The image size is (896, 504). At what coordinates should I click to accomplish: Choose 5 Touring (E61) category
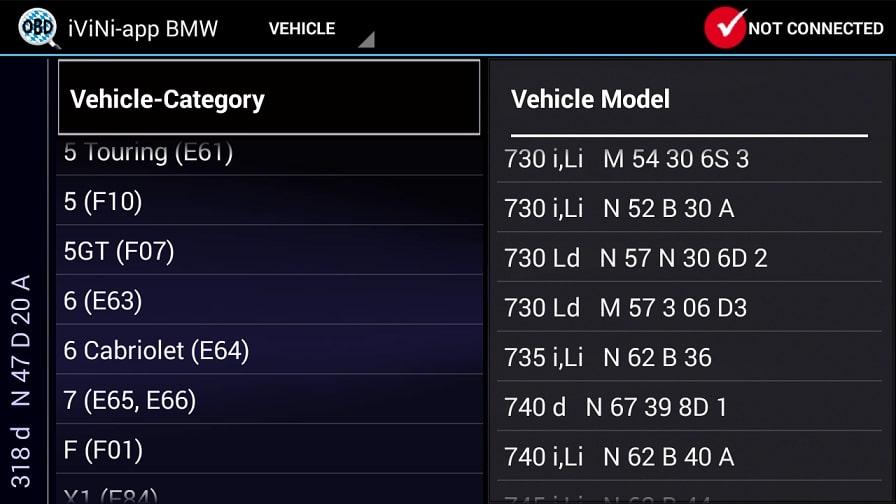(x=270, y=154)
